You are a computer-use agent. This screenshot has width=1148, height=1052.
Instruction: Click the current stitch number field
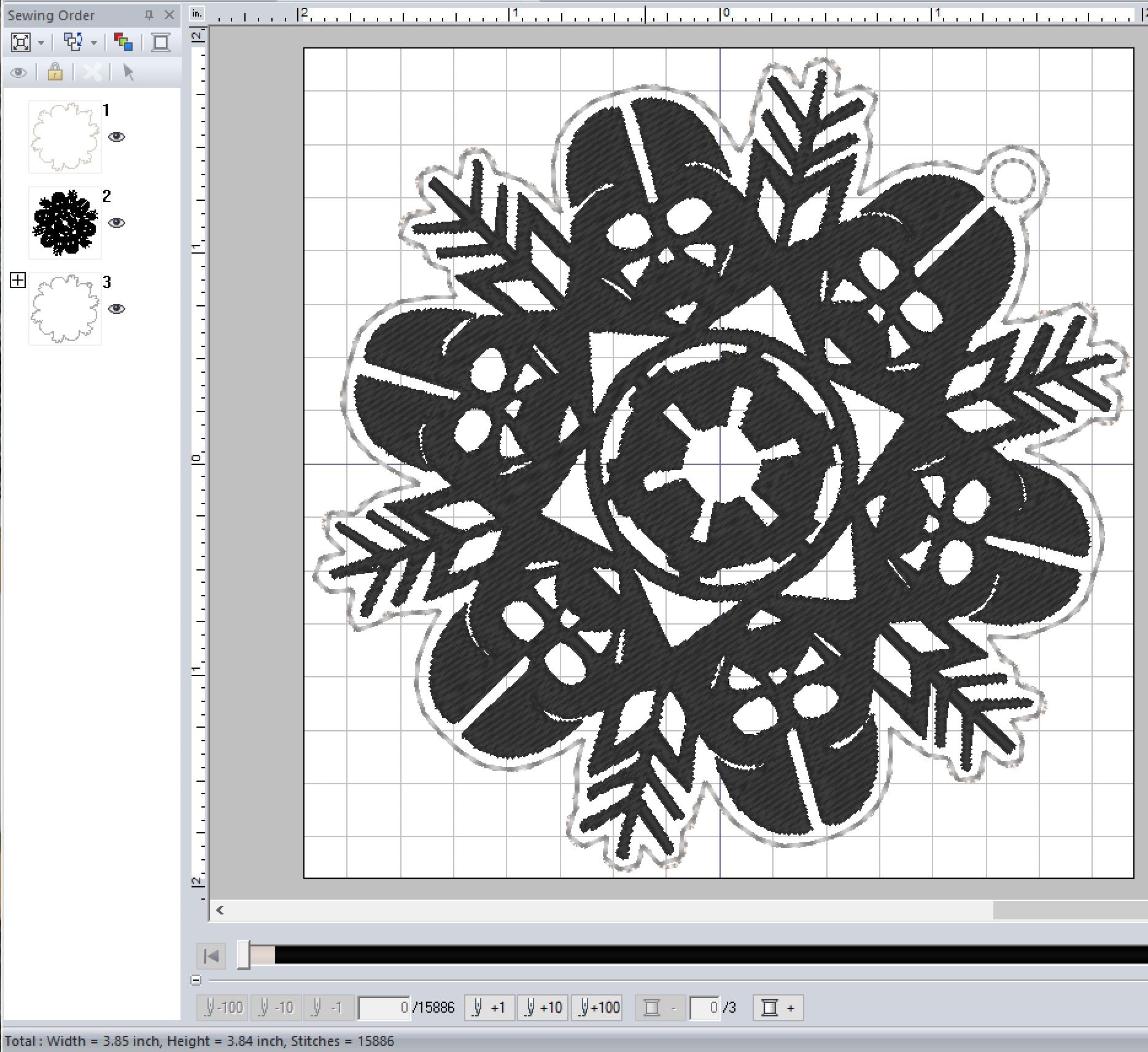384,1008
